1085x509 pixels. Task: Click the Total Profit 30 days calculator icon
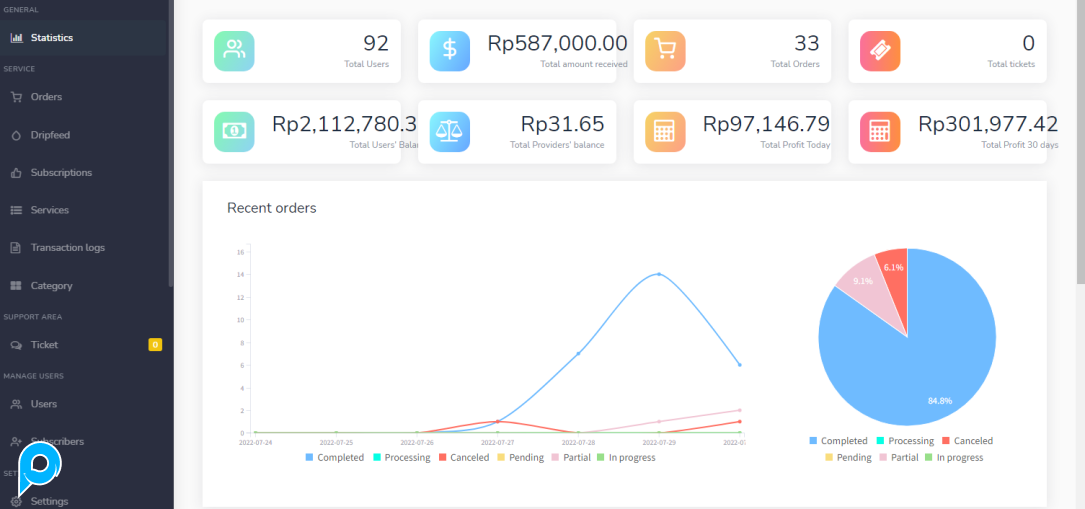tap(880, 132)
